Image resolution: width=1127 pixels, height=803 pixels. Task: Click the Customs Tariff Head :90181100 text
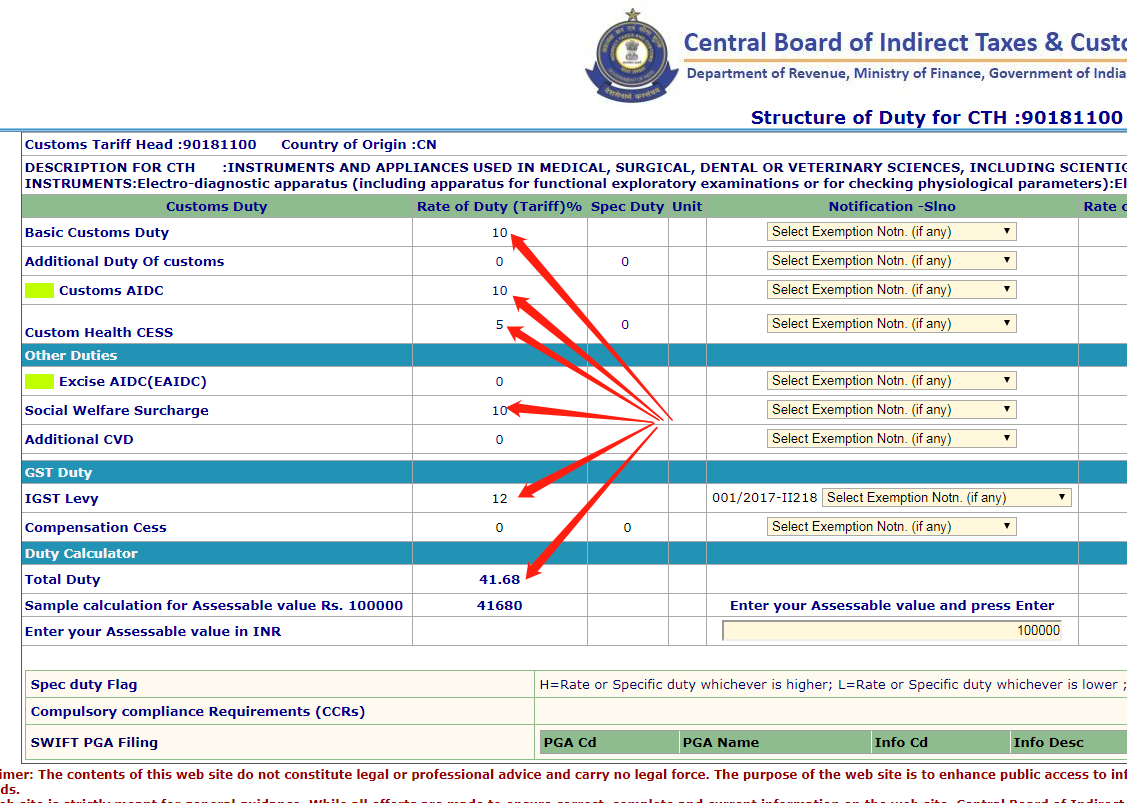point(141,144)
